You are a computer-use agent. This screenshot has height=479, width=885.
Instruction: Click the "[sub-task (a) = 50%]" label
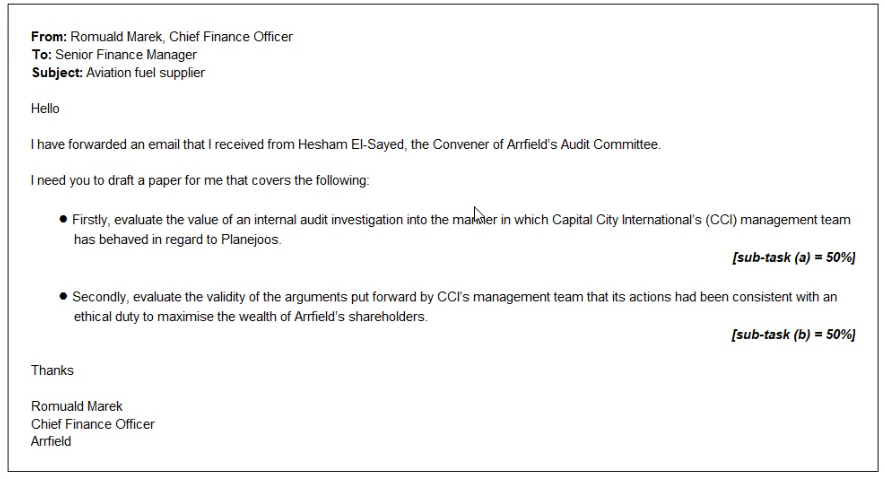793,258
